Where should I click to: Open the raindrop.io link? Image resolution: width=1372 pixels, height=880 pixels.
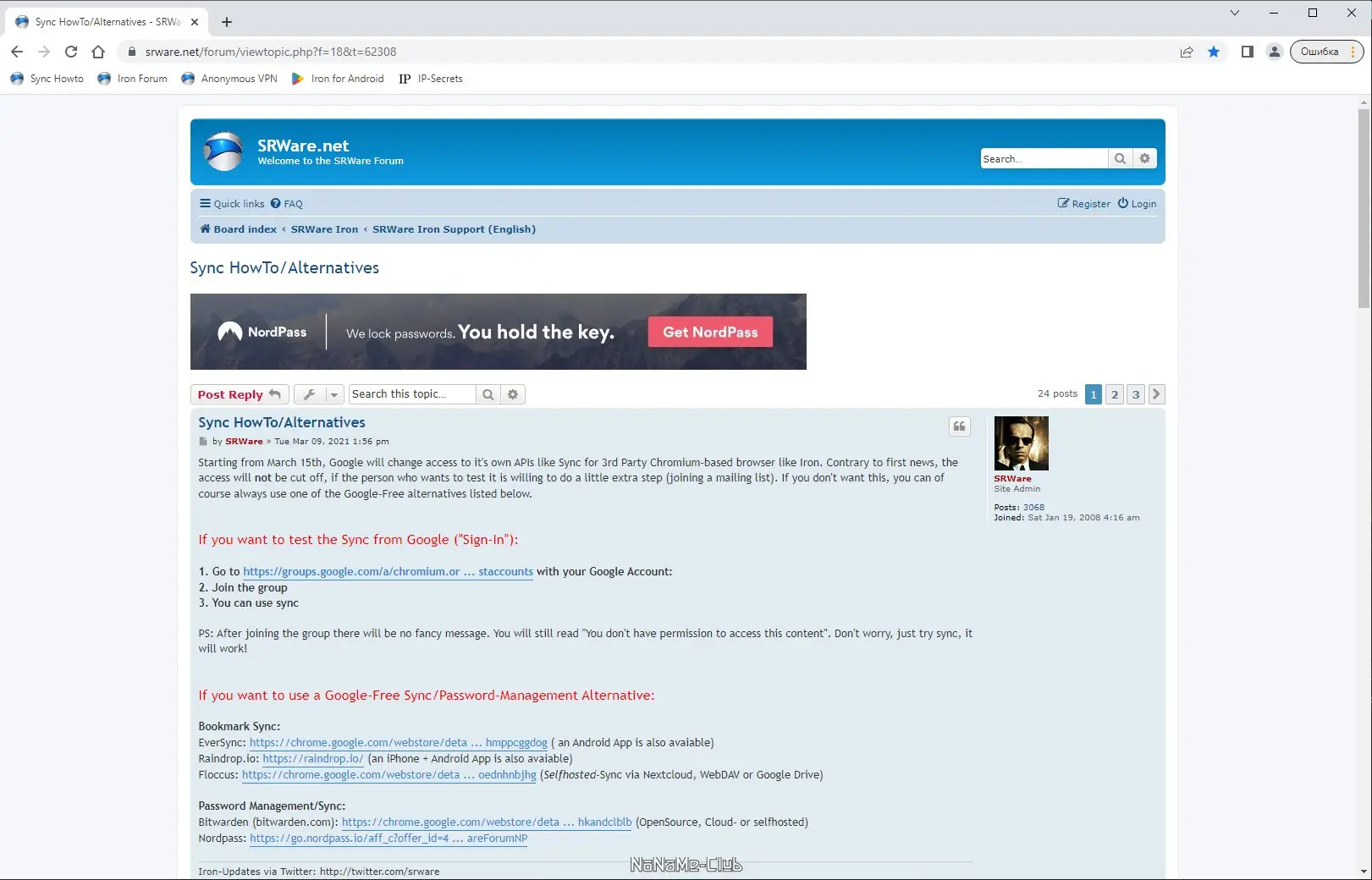(313, 759)
